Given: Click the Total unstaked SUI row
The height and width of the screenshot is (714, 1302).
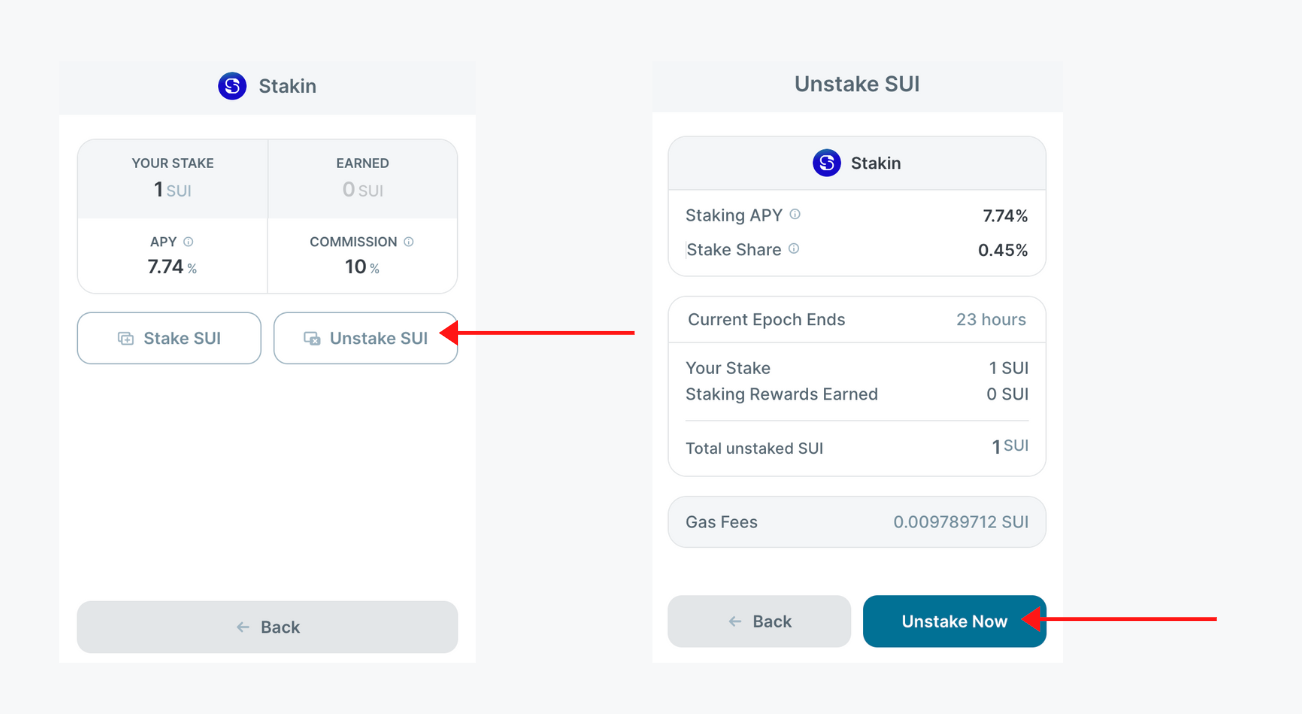Looking at the screenshot, I should (856, 447).
